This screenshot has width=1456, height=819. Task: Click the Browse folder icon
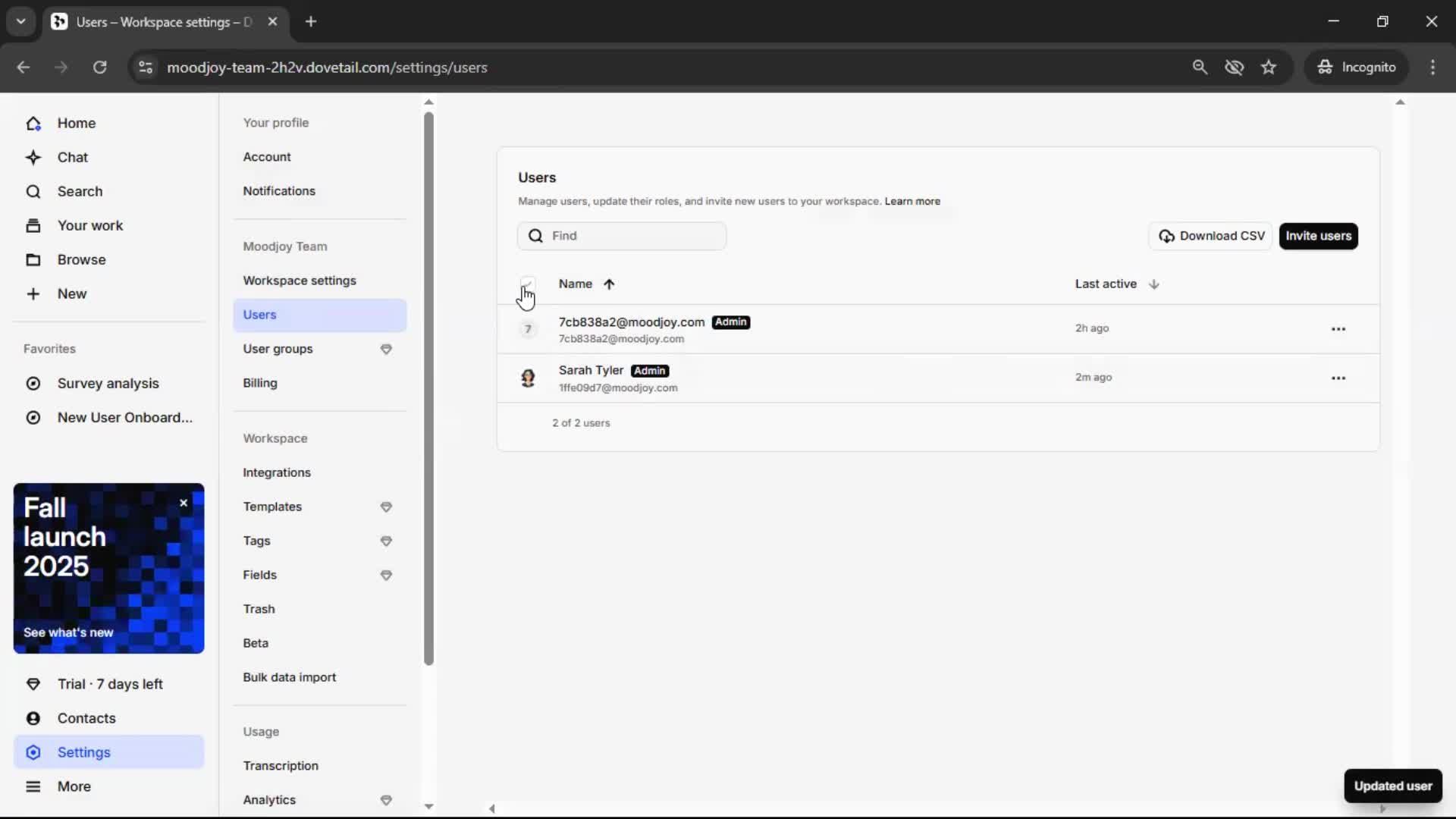pyautogui.click(x=33, y=259)
